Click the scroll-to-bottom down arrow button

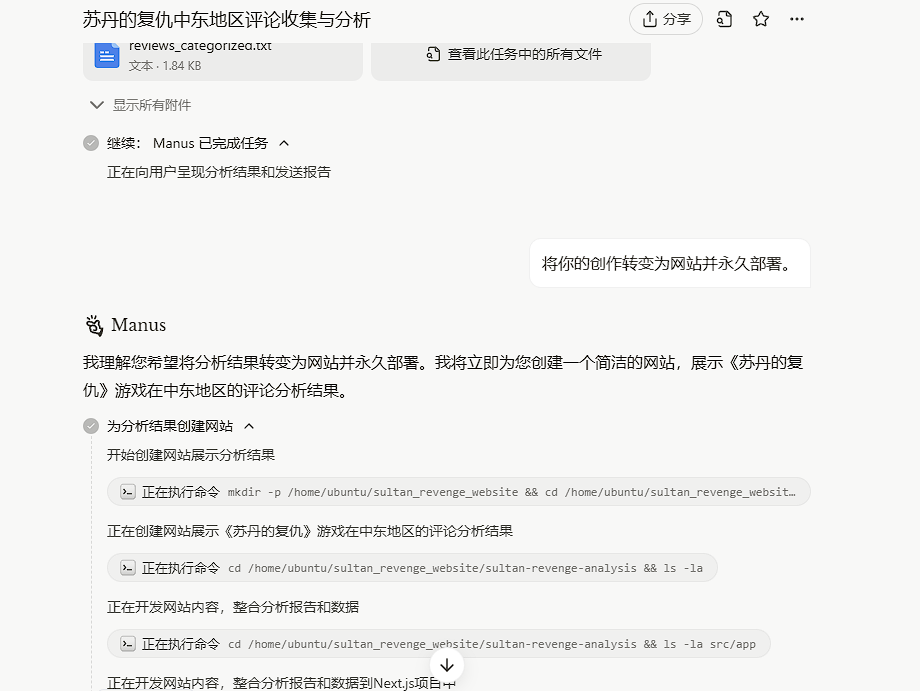coord(447,665)
